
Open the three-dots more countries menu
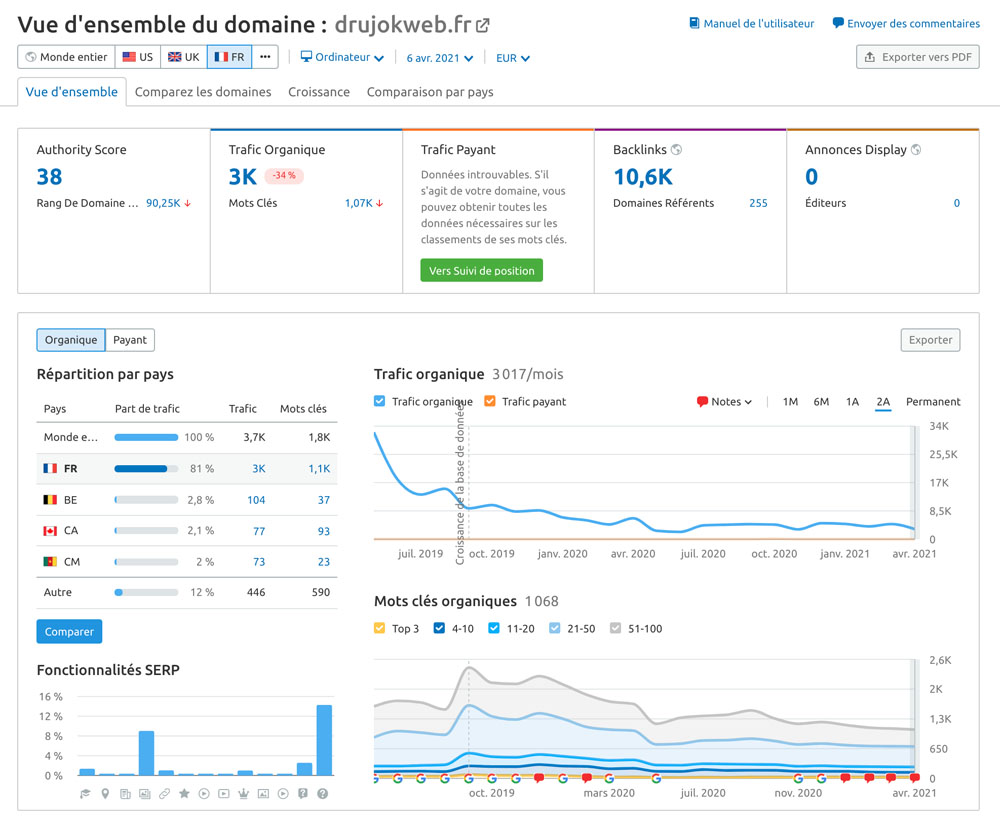265,57
